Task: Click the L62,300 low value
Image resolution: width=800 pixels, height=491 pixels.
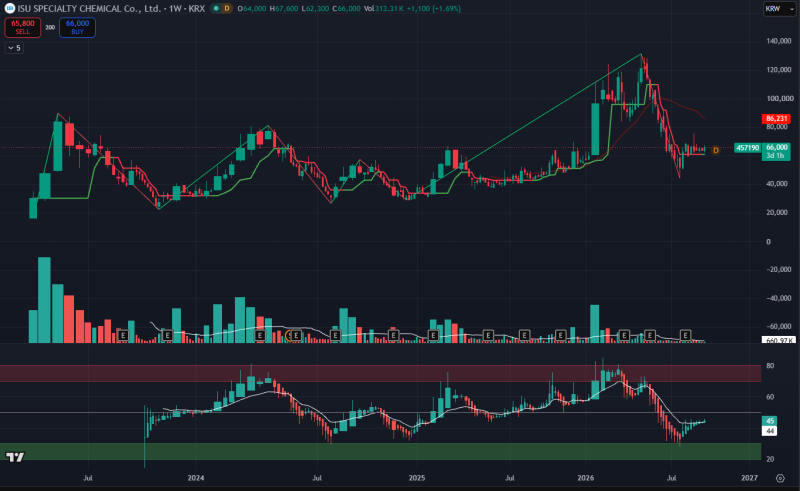Action: [315, 9]
